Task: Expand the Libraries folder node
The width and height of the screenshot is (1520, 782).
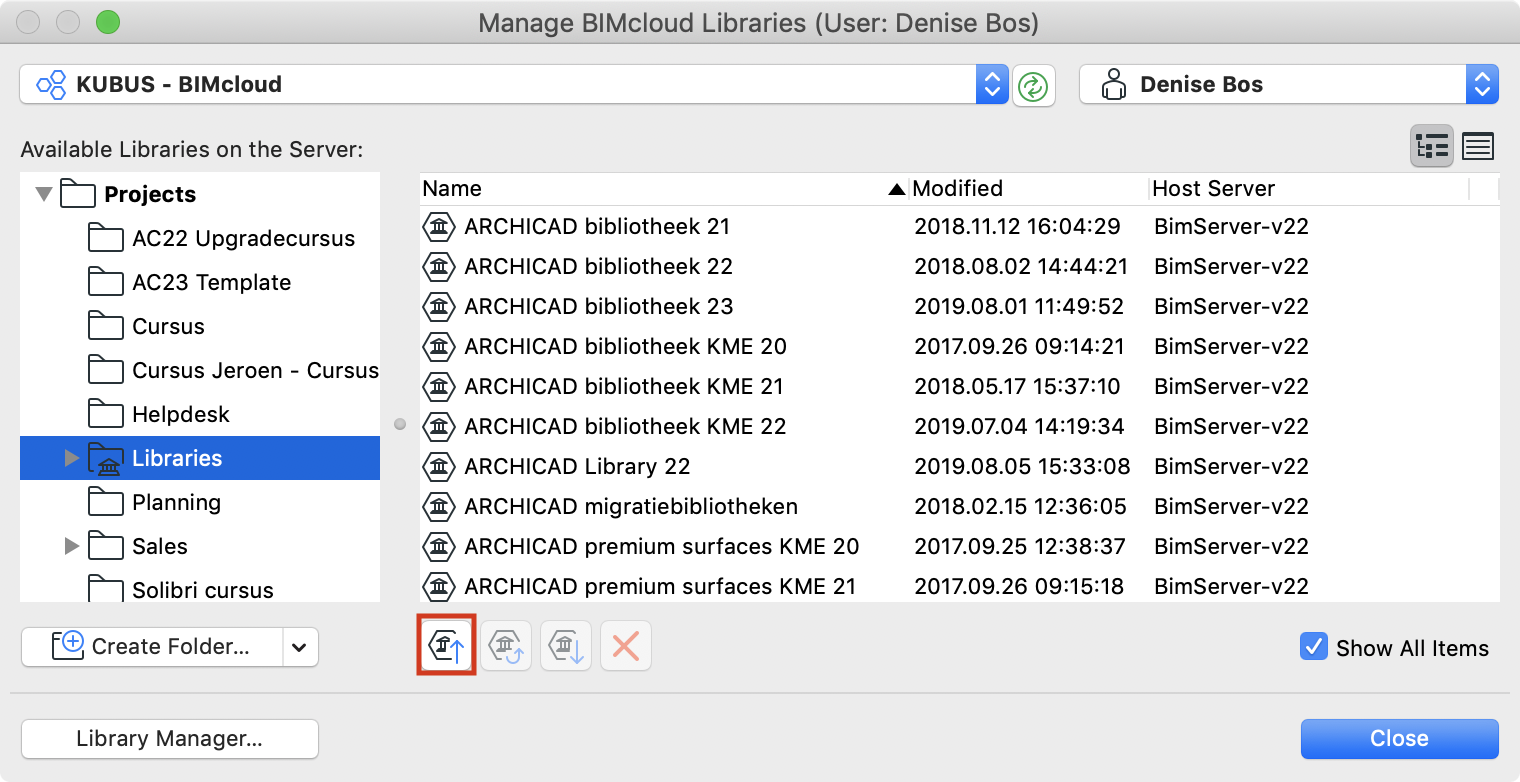Action: tap(71, 458)
